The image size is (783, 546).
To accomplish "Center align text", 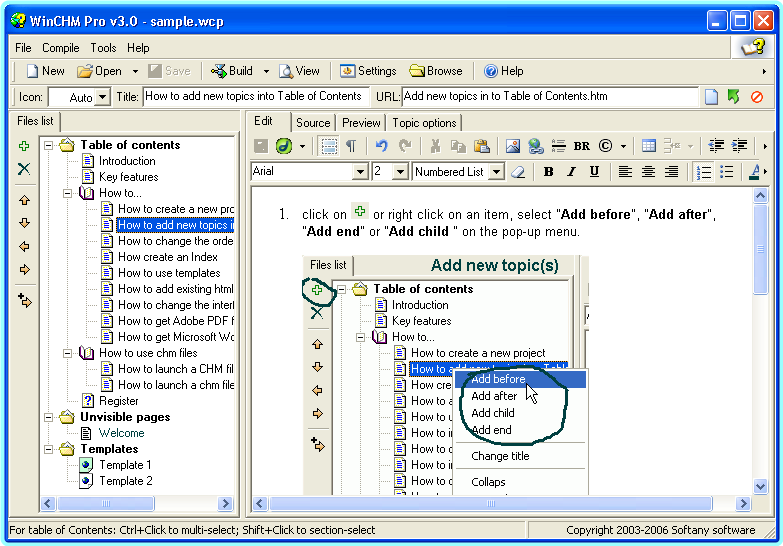I will point(648,172).
